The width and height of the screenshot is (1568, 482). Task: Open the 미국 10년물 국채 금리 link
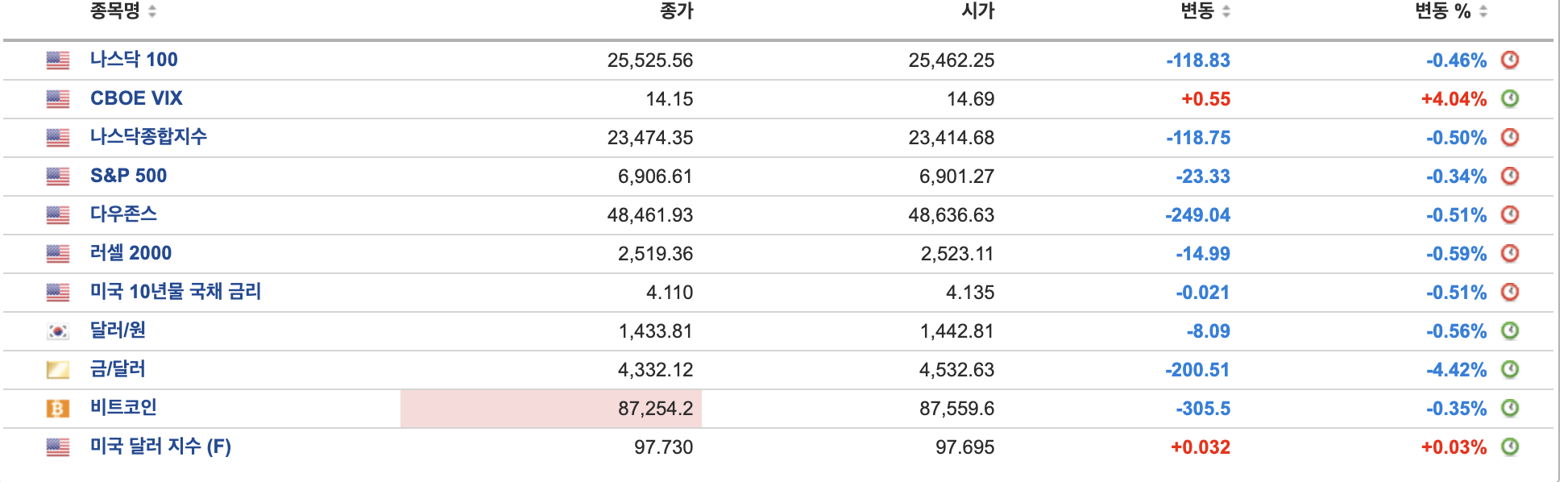tap(176, 292)
